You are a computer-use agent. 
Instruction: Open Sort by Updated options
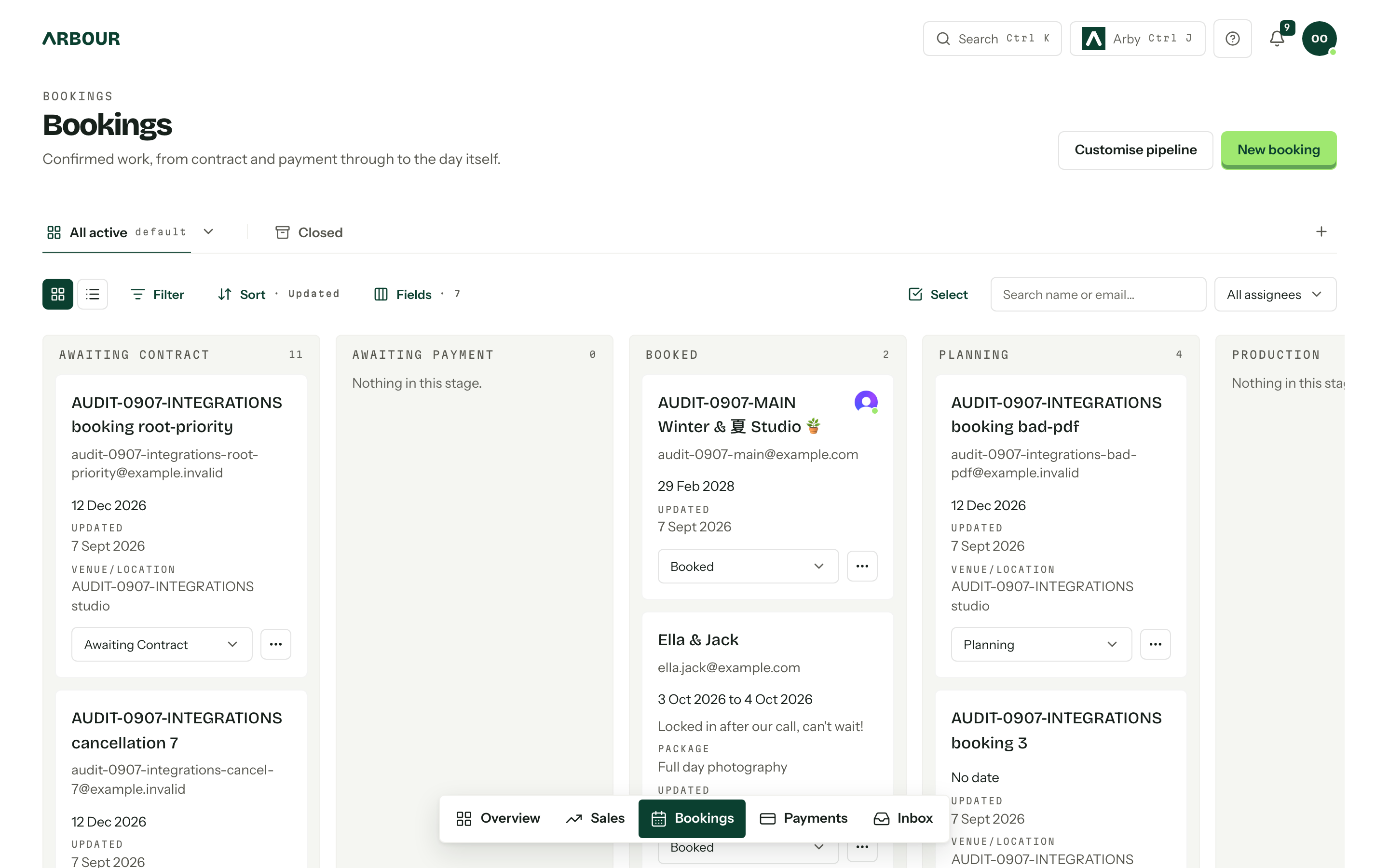[279, 294]
